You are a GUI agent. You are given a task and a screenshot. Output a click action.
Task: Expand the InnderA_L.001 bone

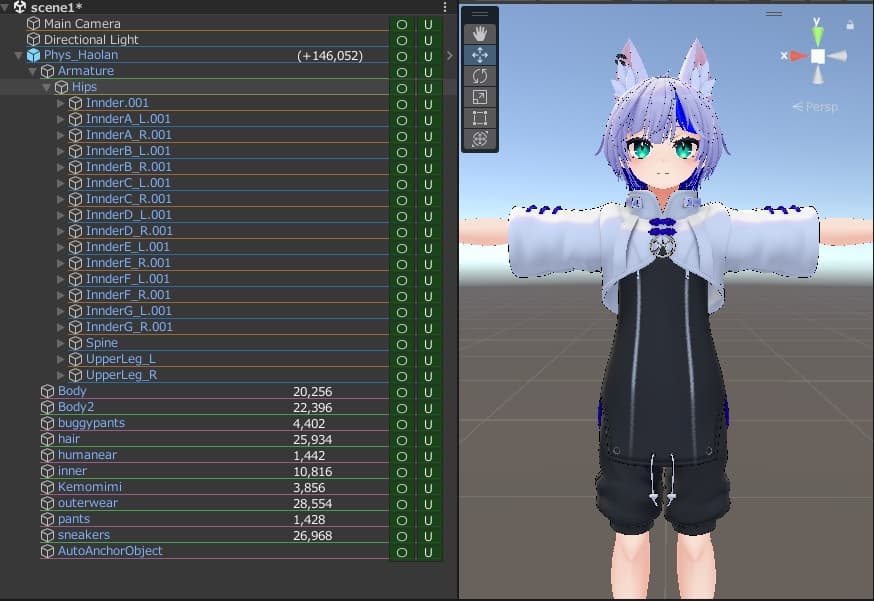59,119
